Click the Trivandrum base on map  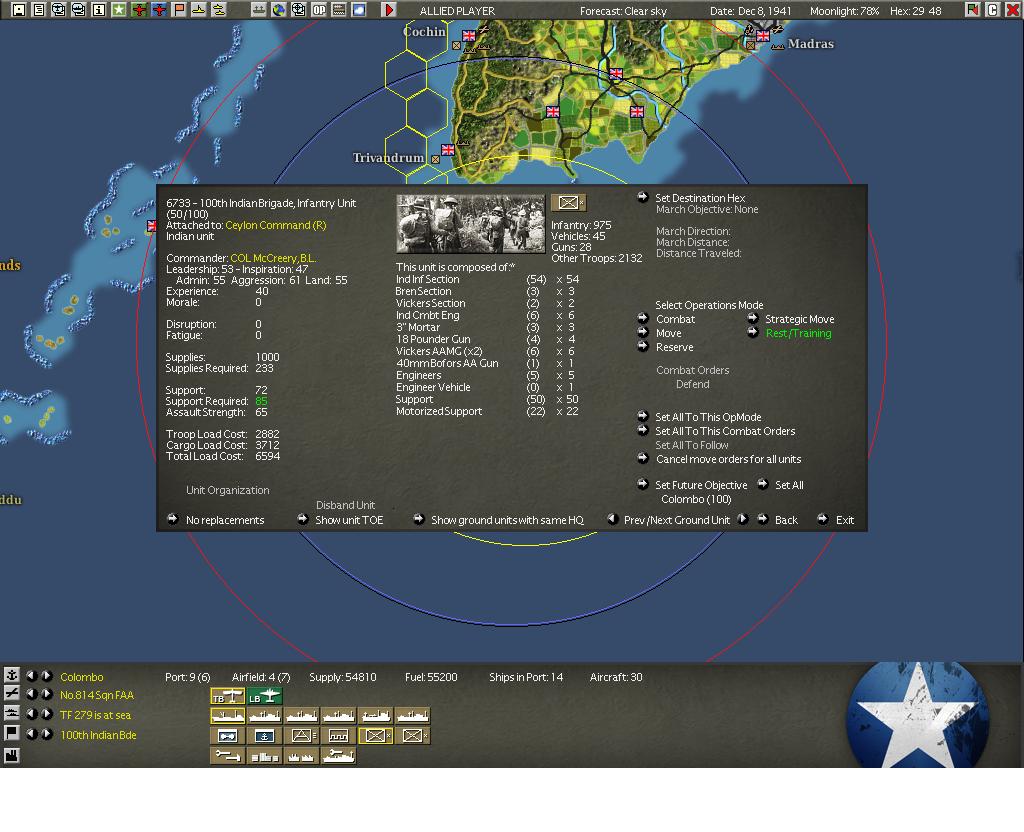coord(448,150)
